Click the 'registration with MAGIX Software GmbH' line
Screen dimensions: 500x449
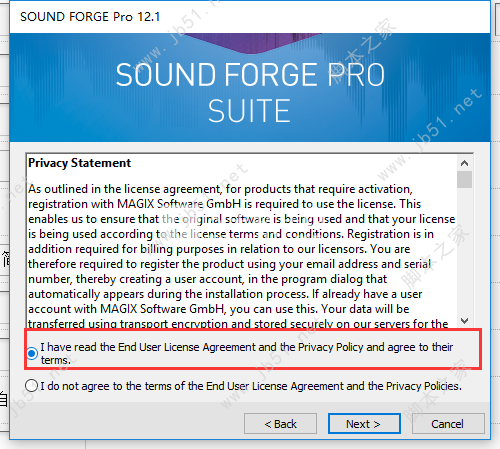click(x=224, y=204)
